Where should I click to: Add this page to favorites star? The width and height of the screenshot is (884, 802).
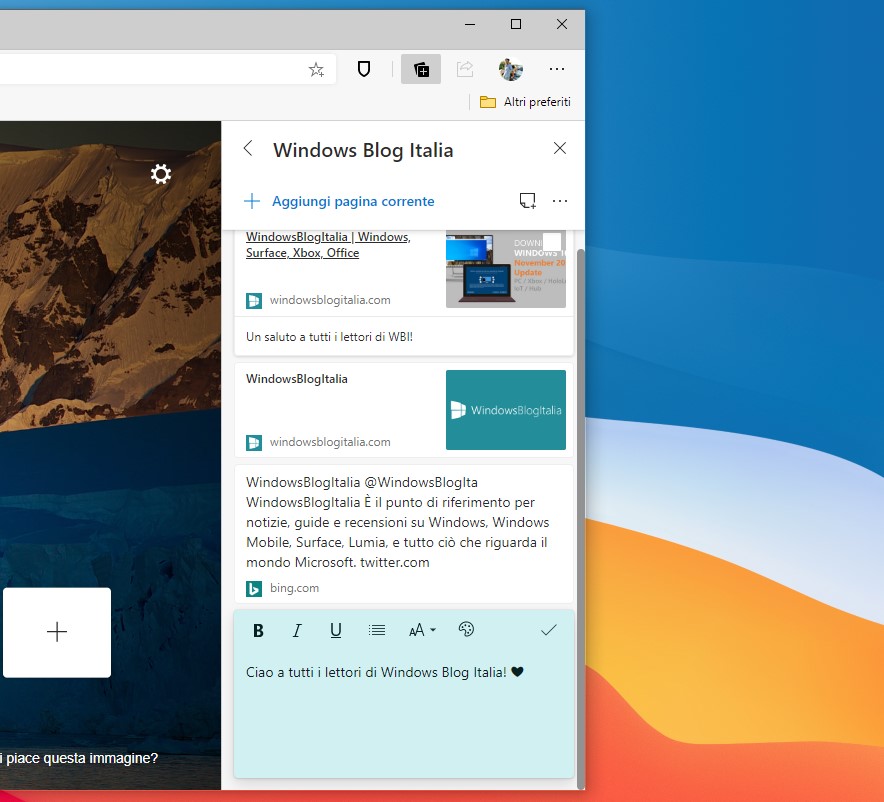click(316, 69)
